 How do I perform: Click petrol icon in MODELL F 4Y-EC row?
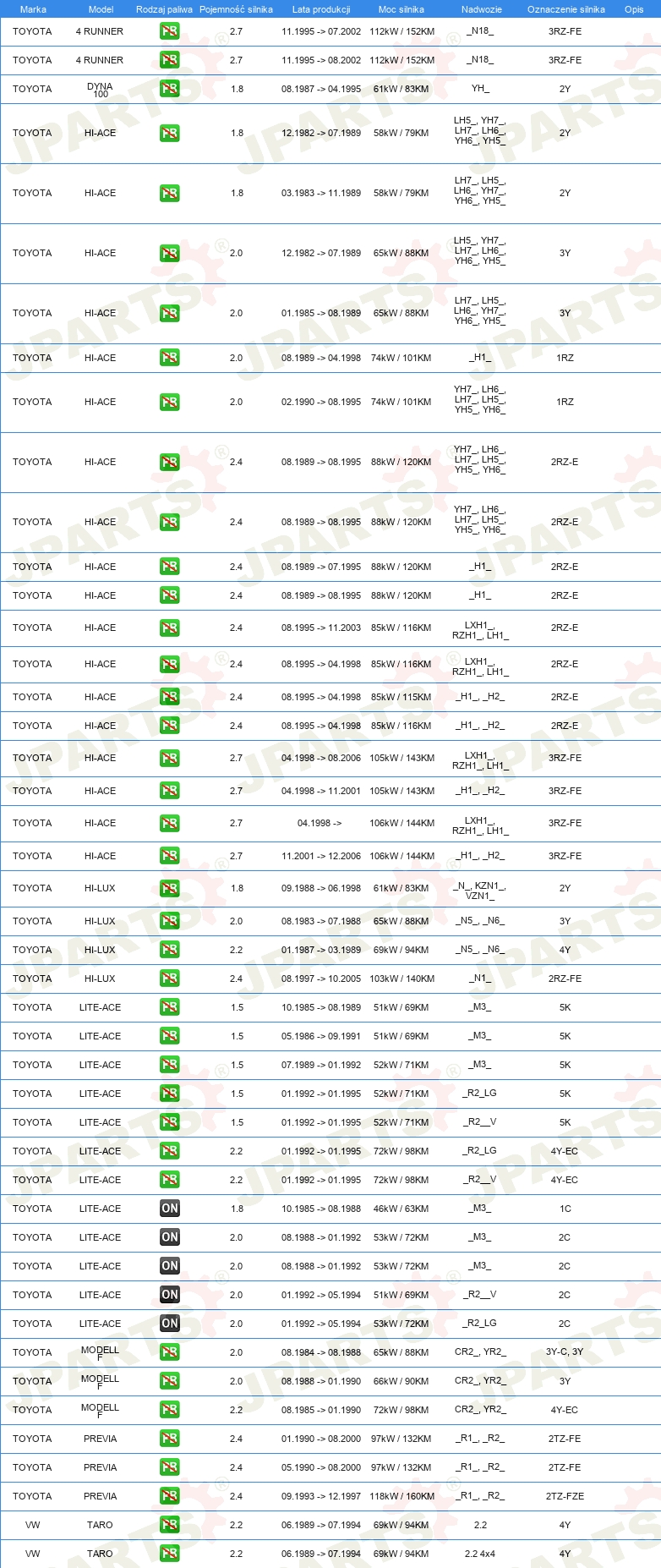pyautogui.click(x=170, y=1410)
